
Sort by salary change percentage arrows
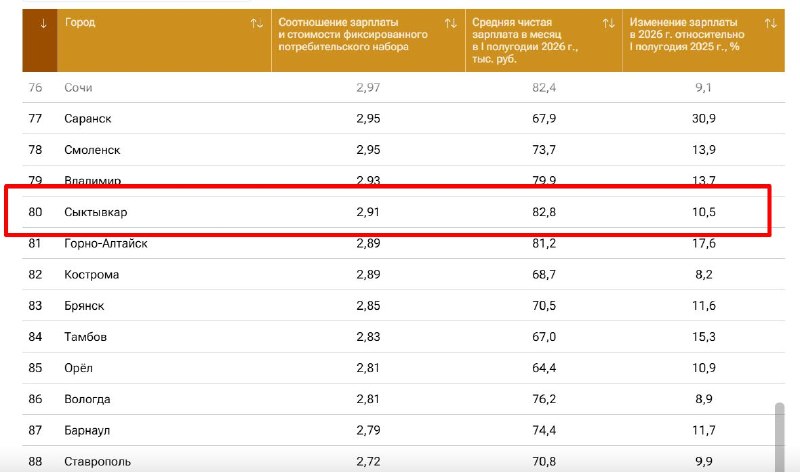pos(770,23)
